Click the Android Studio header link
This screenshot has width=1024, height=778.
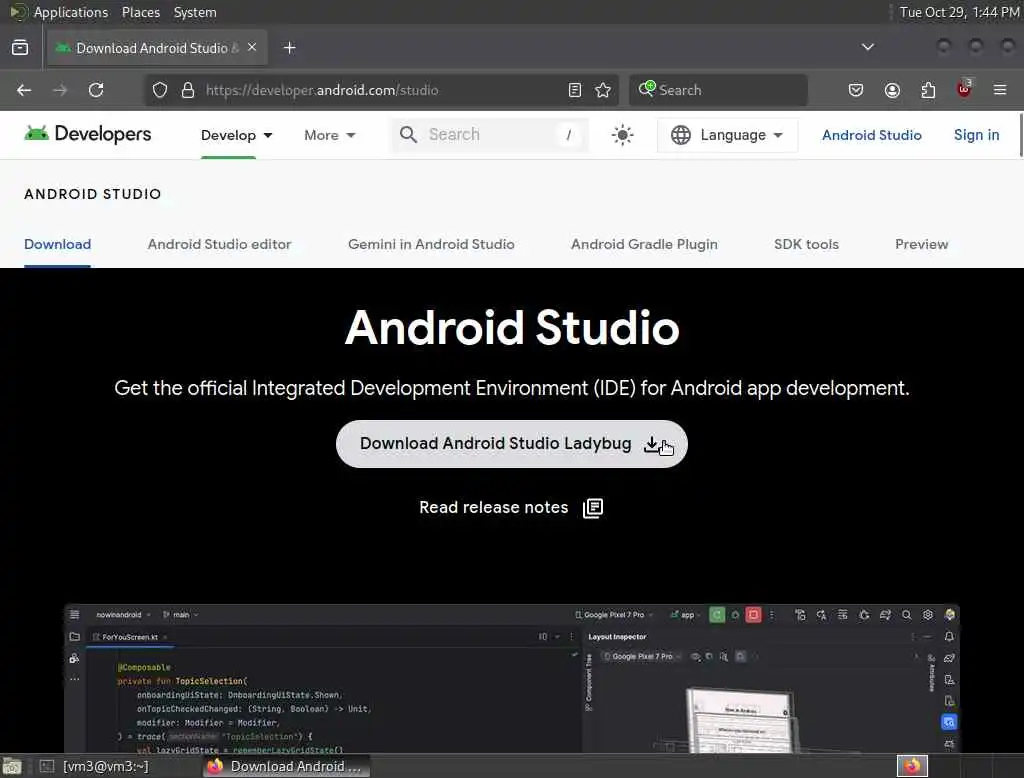872,135
